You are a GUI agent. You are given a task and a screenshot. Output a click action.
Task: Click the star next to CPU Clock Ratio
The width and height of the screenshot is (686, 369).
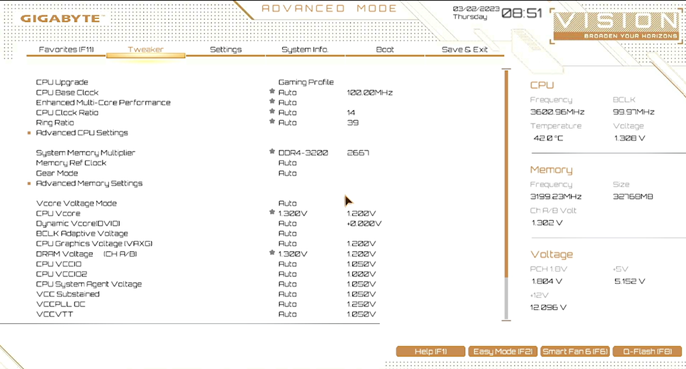272,112
